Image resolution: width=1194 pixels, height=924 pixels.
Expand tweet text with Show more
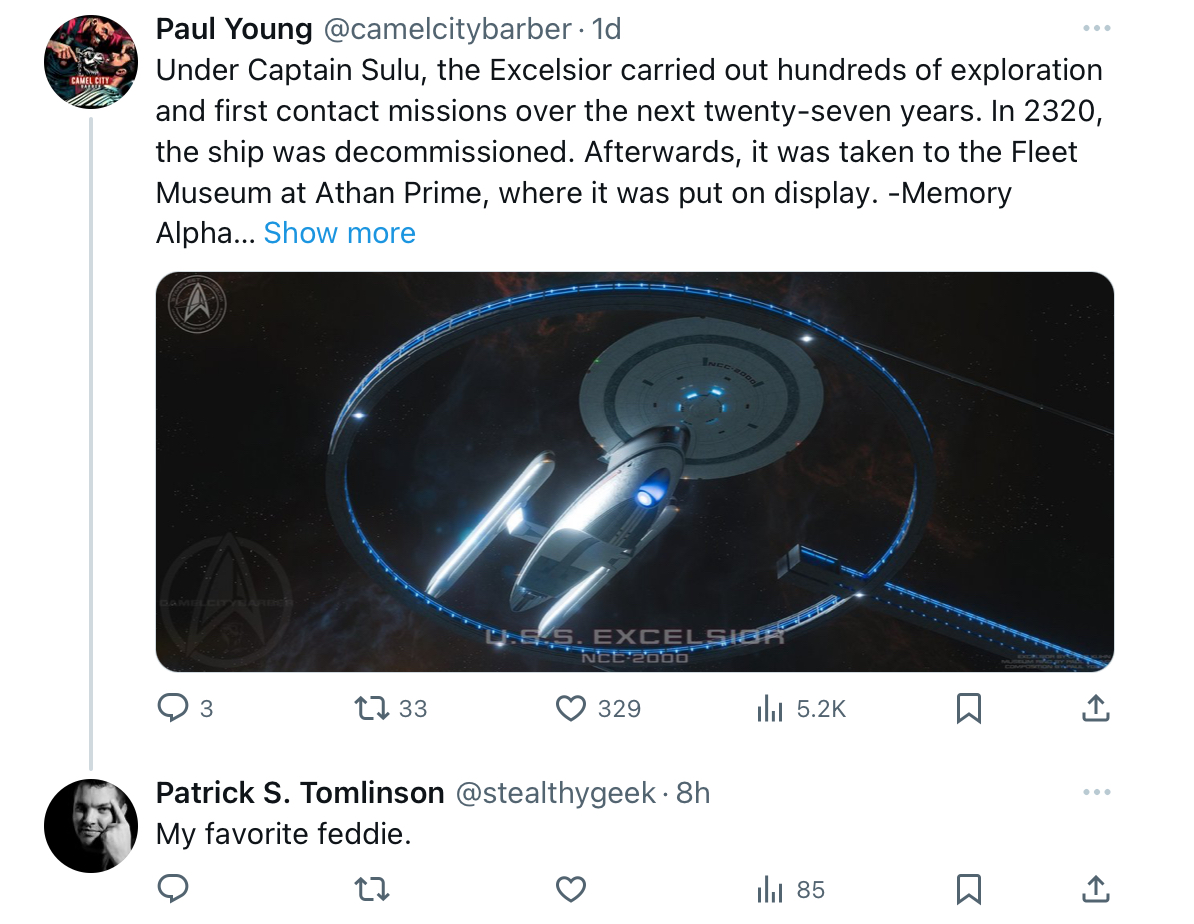(340, 233)
